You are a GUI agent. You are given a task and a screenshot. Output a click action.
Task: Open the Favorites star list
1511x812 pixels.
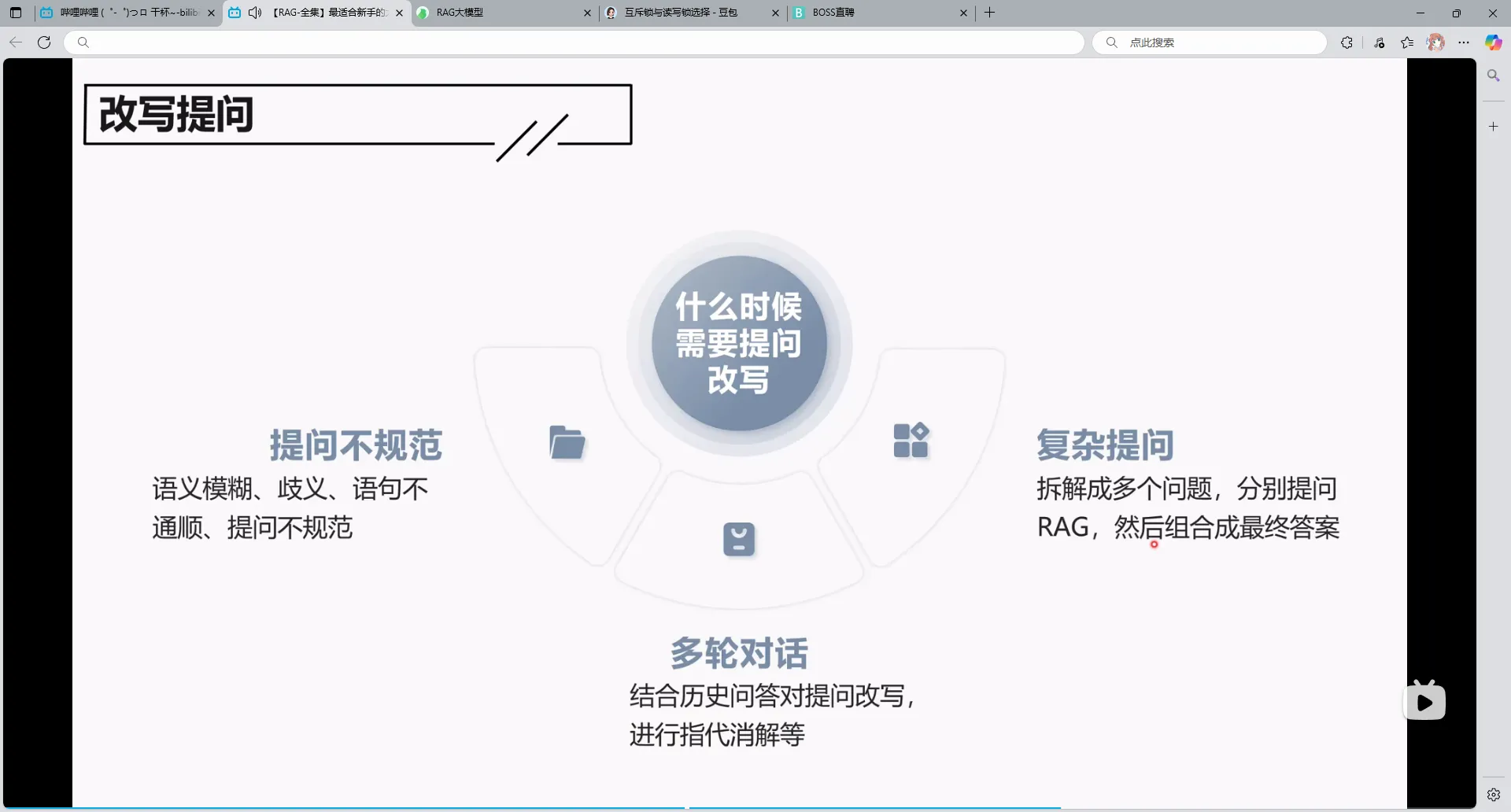click(1407, 42)
